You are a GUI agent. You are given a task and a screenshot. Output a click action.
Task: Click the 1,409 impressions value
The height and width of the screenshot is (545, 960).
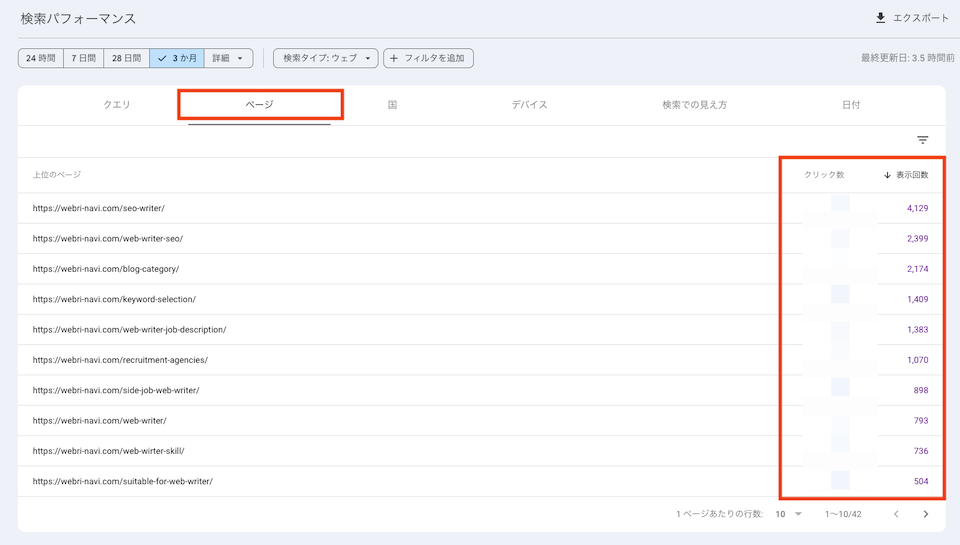click(x=917, y=299)
